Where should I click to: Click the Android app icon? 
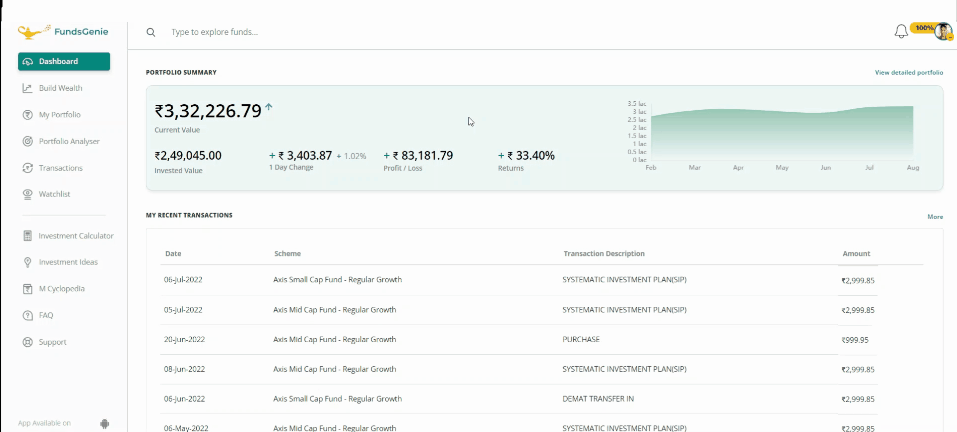pyautogui.click(x=104, y=423)
